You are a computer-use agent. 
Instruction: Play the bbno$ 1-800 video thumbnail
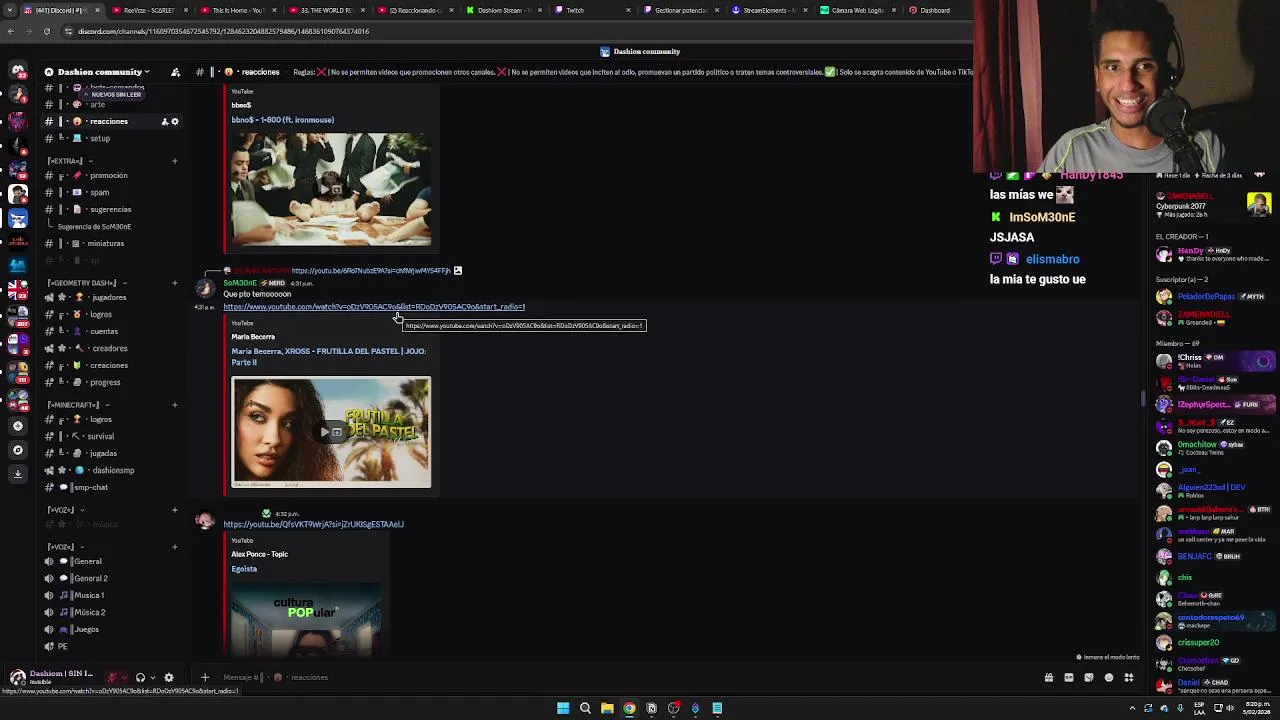click(x=331, y=189)
